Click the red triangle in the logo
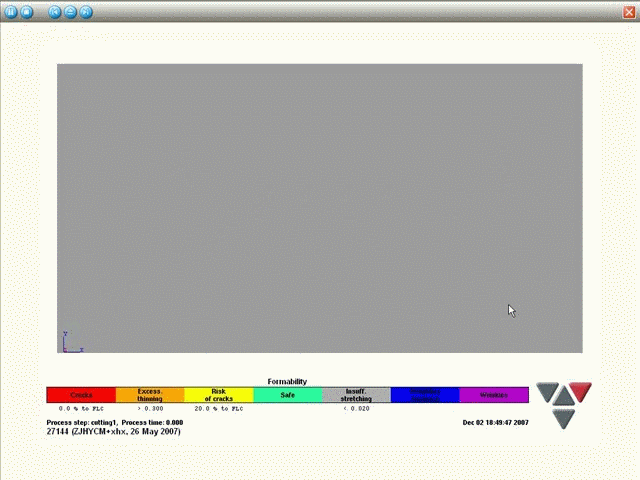This screenshot has height=480, width=640. click(581, 391)
